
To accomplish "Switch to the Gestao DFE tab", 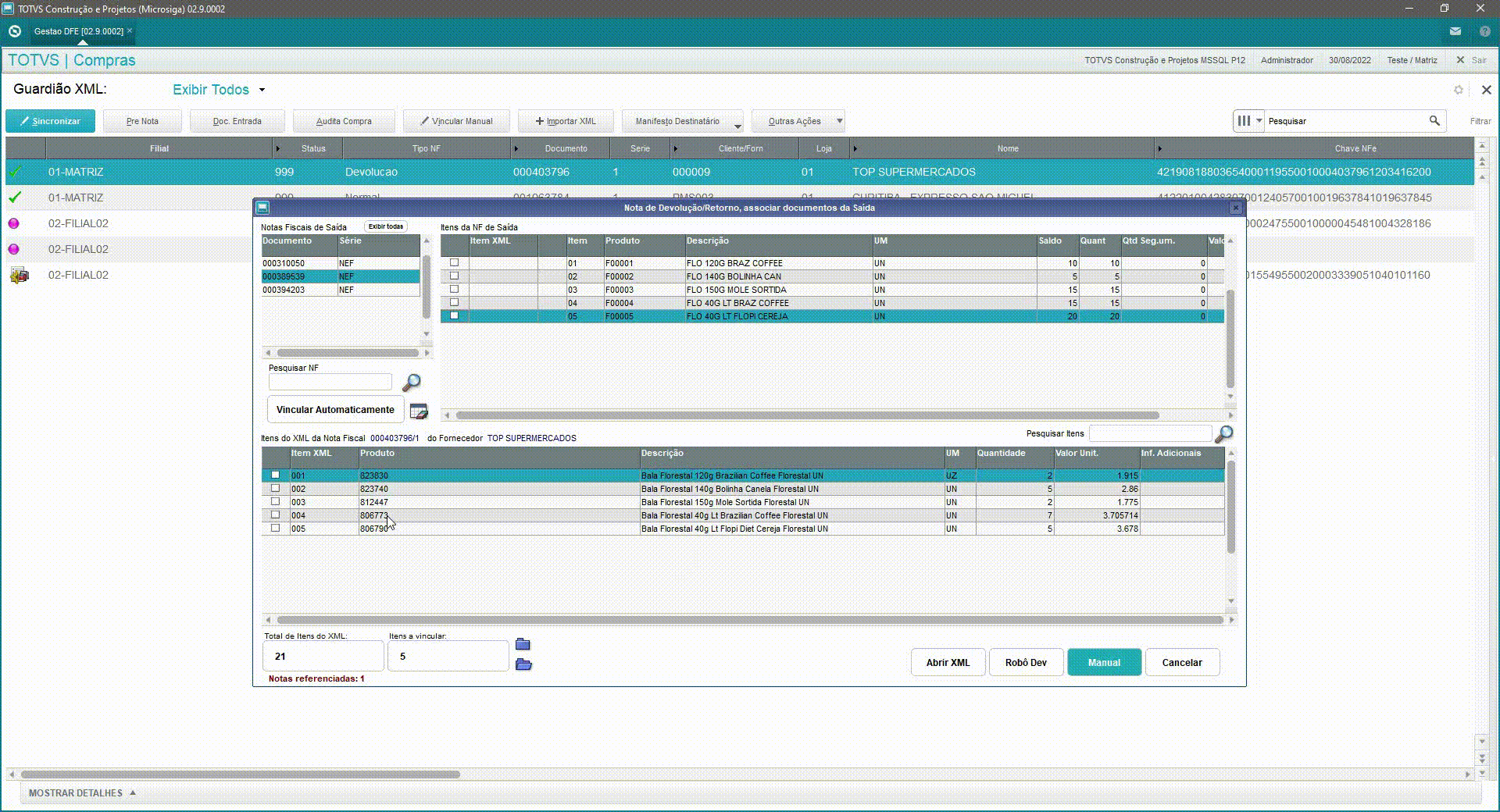I will point(78,31).
